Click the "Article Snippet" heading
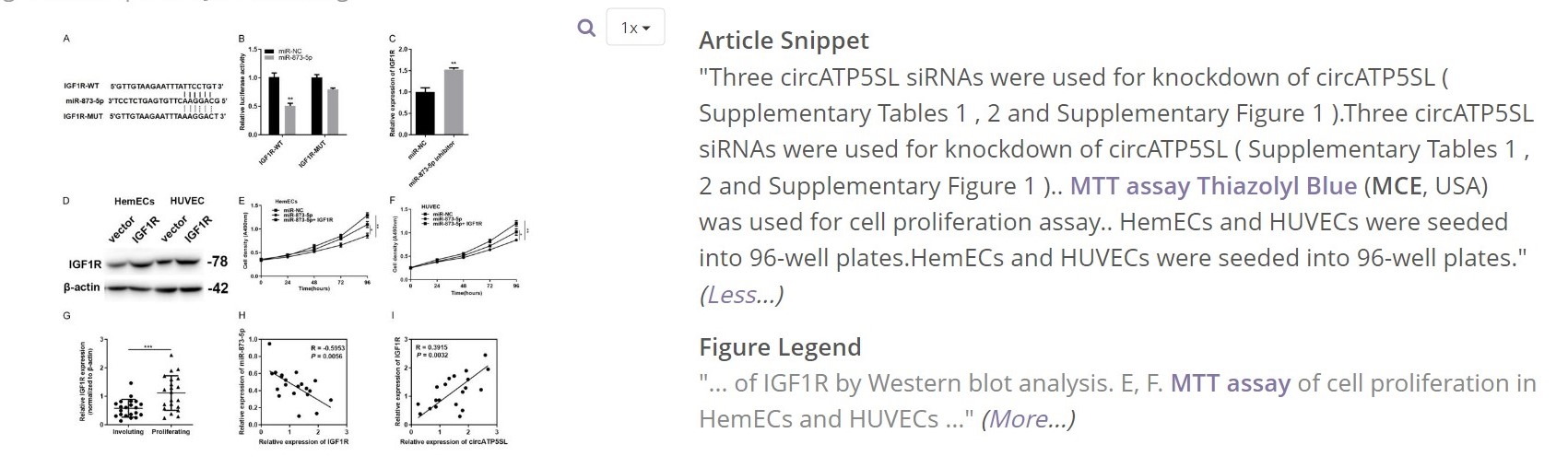The width and height of the screenshot is (1568, 468). pyautogui.click(x=784, y=41)
